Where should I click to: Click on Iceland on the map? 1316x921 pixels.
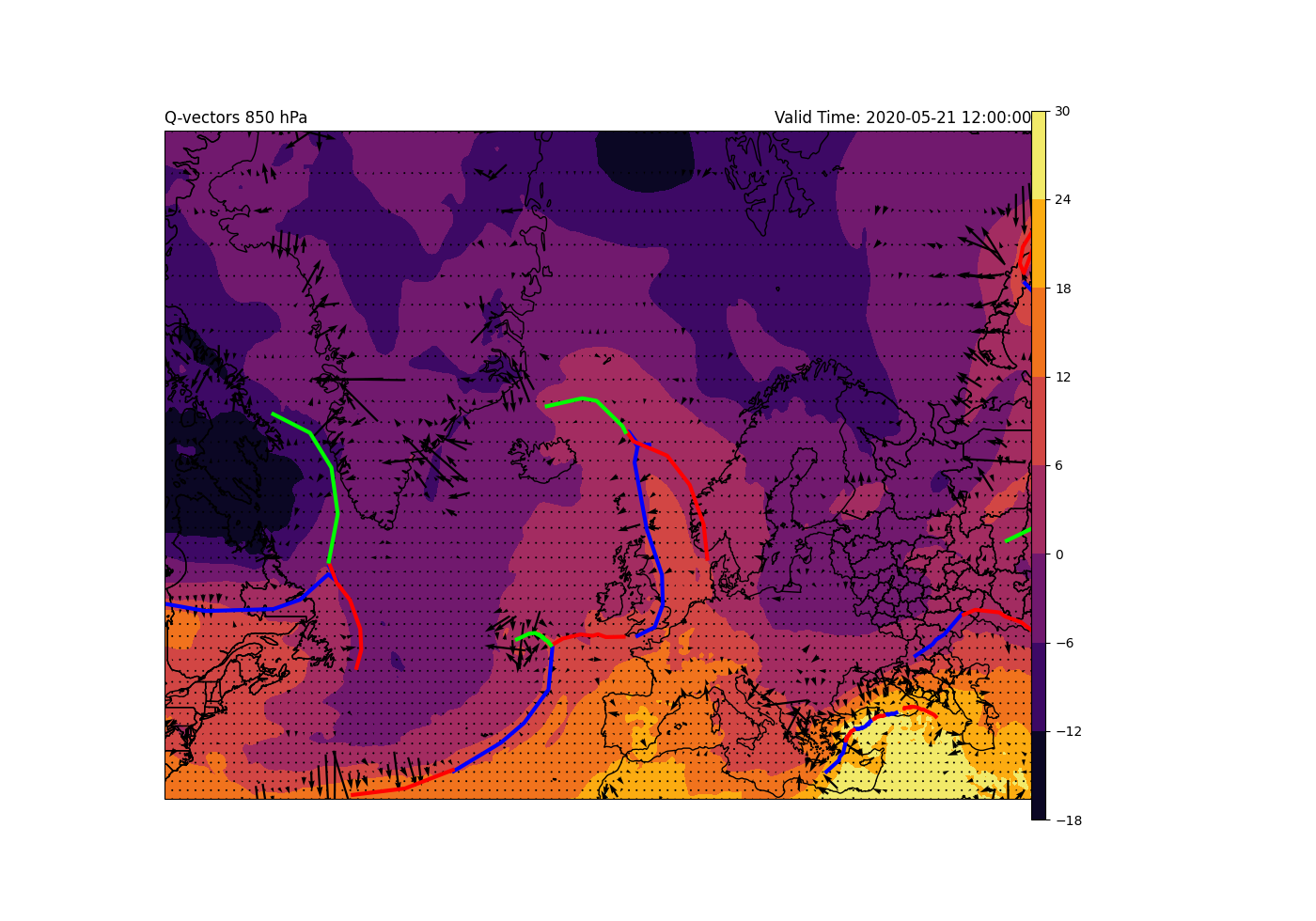(543, 453)
